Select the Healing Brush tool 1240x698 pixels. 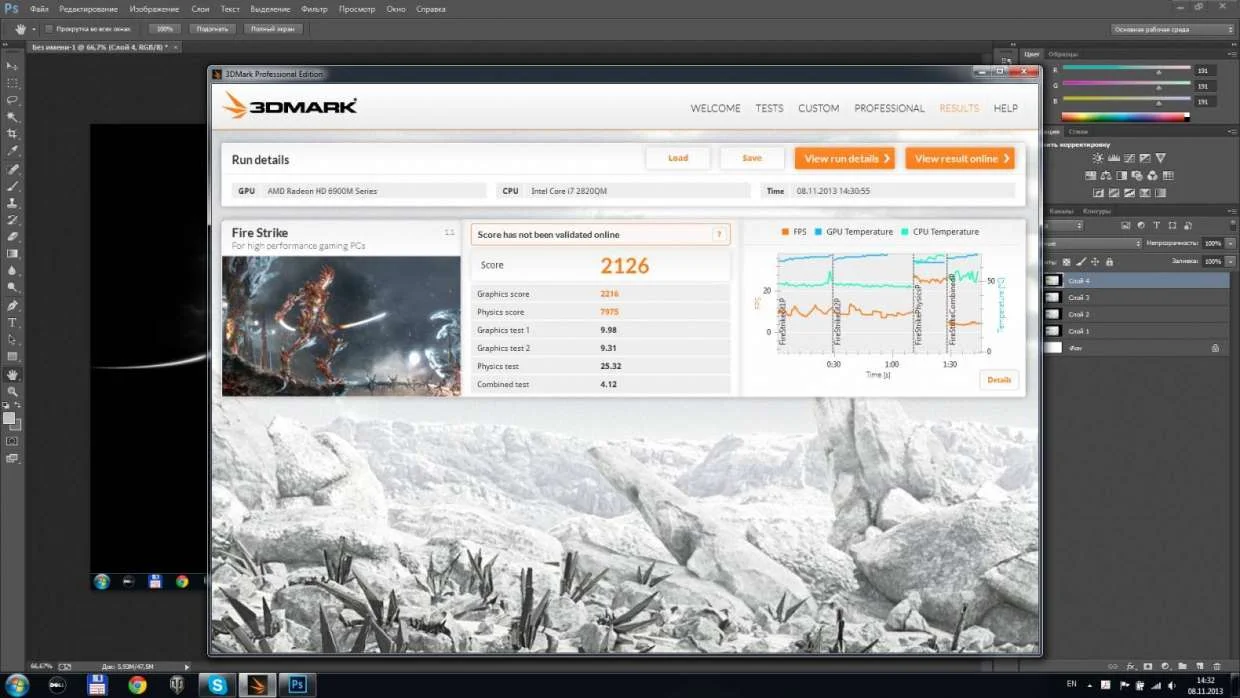(13, 169)
